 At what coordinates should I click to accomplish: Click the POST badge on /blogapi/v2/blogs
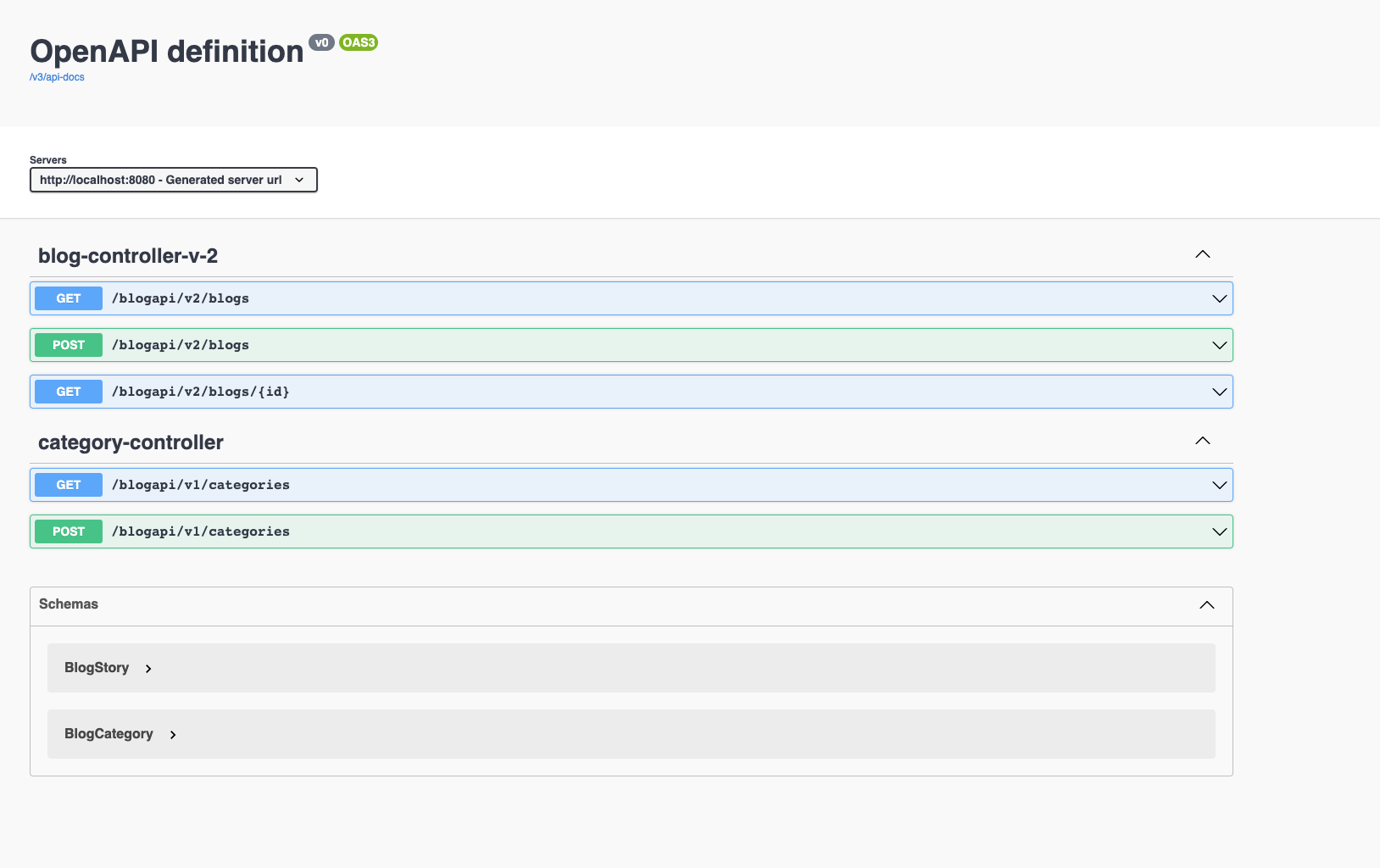(68, 344)
